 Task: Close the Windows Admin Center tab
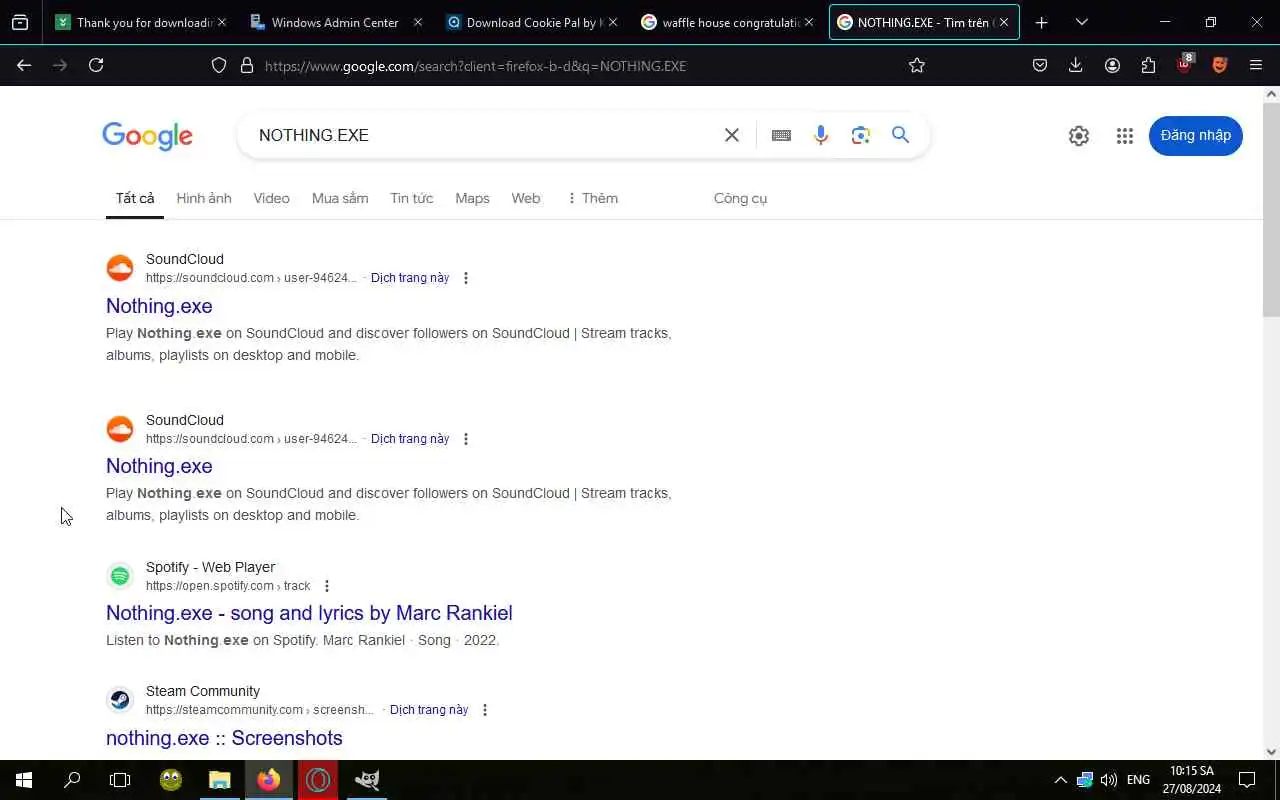point(418,22)
